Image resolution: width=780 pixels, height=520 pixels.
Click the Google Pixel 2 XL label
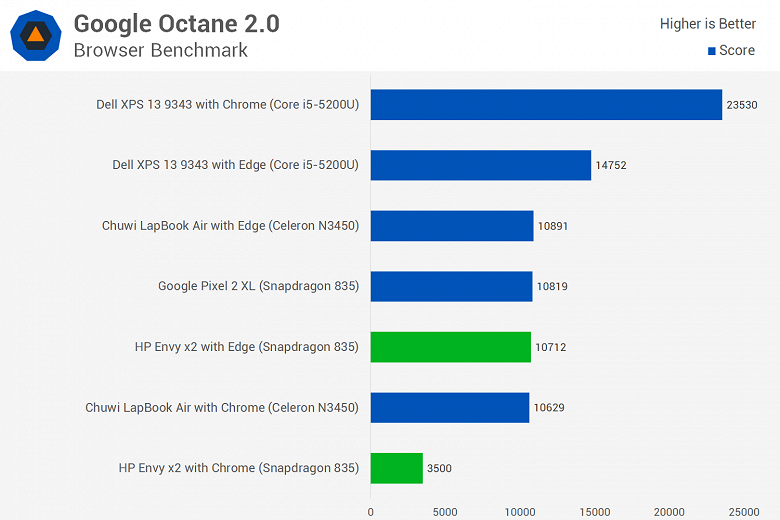pyautogui.click(x=259, y=286)
